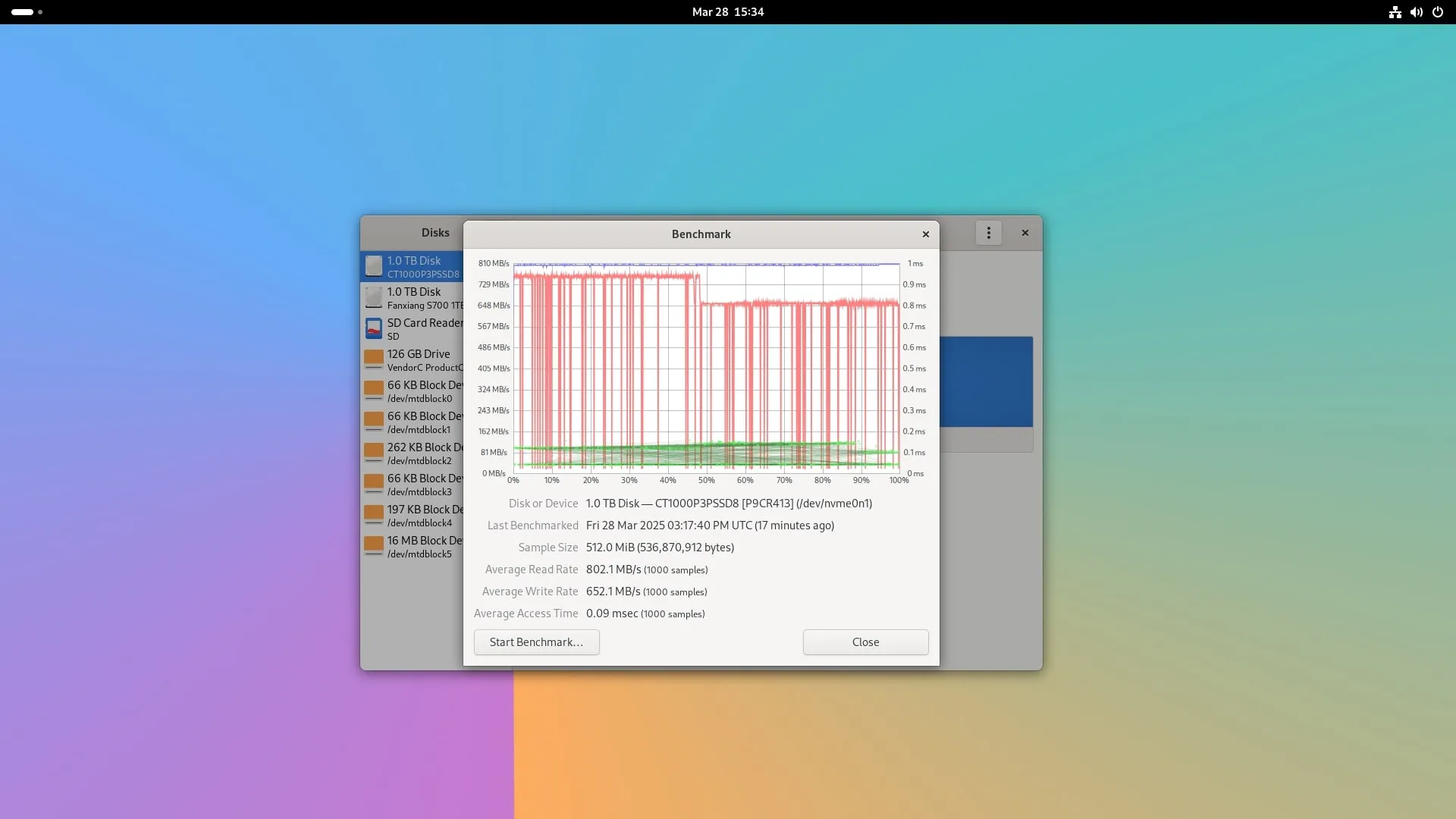This screenshot has width=1456, height=819.
Task: Open the Disks three-dot drive menu
Action: [988, 233]
